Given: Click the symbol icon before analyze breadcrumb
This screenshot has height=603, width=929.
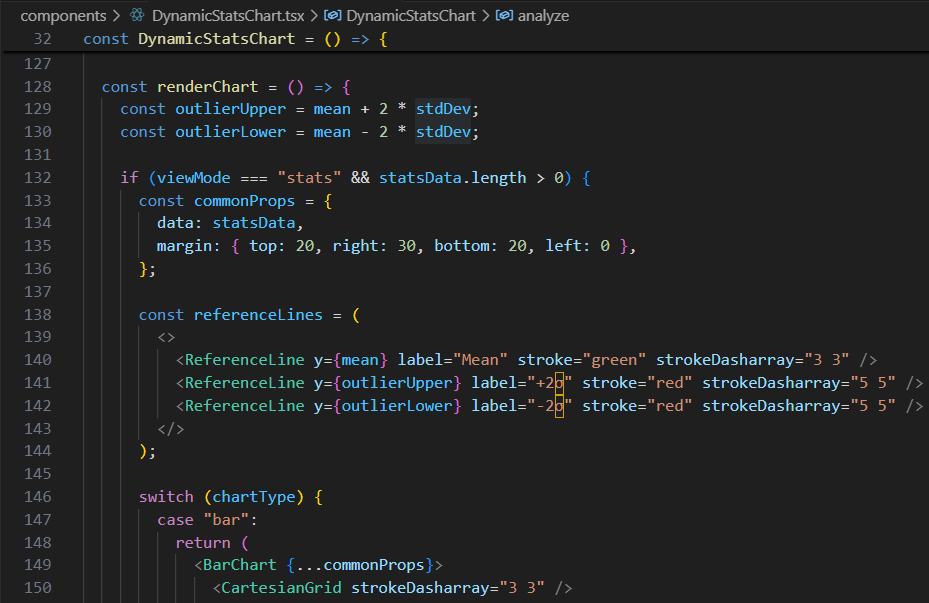Looking at the screenshot, I should pos(504,15).
